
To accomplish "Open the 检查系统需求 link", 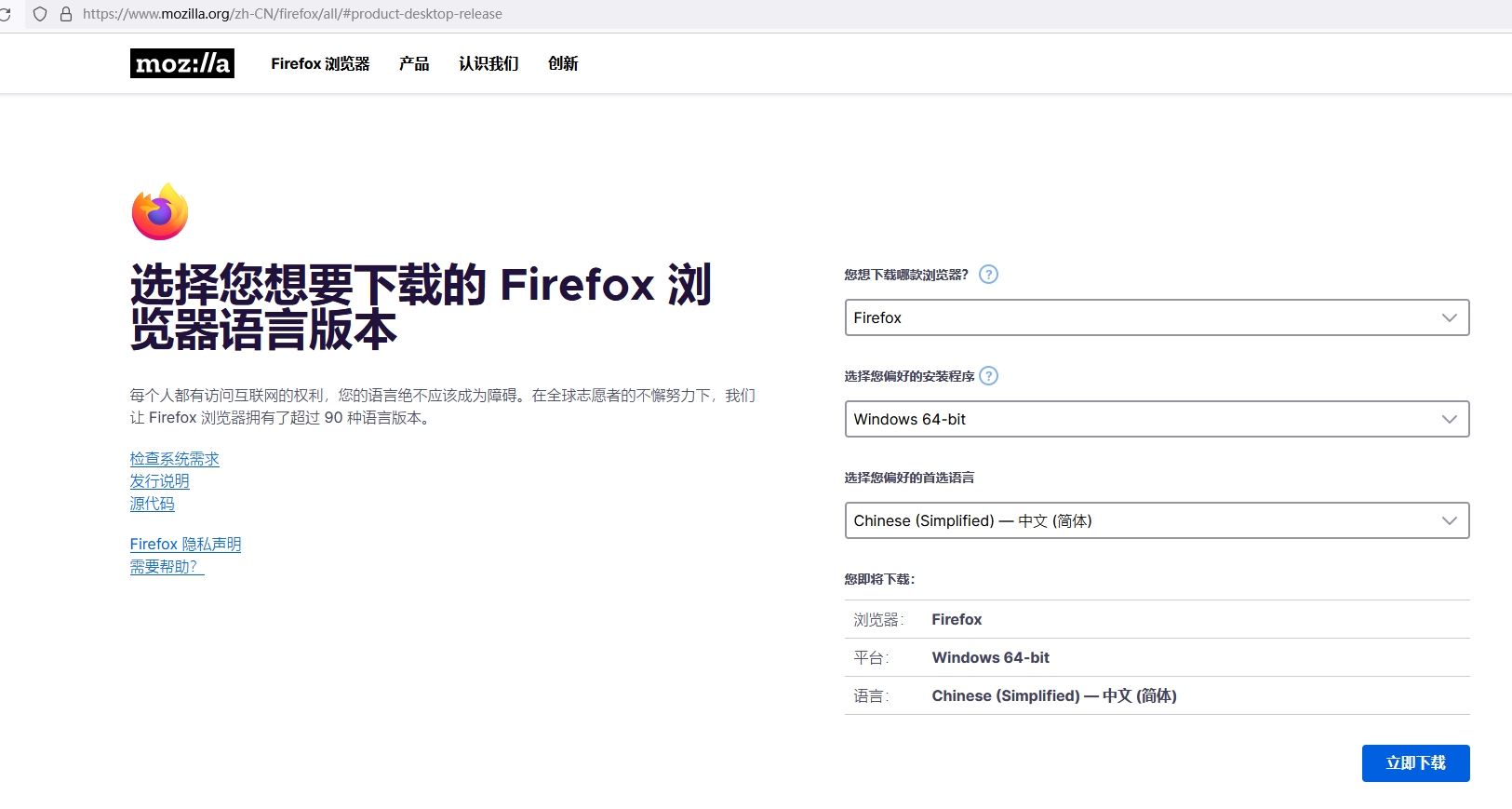I will coord(175,459).
